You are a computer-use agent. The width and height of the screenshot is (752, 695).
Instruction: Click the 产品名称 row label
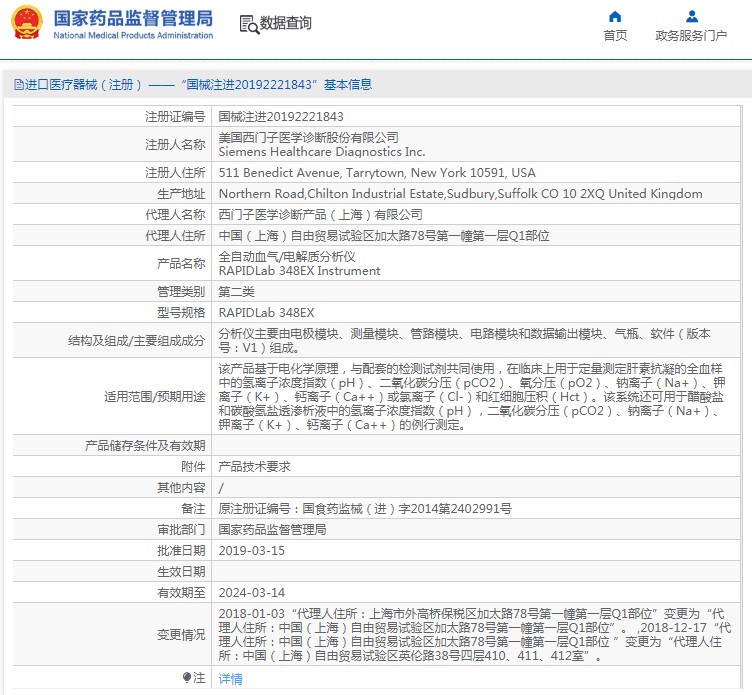click(x=181, y=263)
